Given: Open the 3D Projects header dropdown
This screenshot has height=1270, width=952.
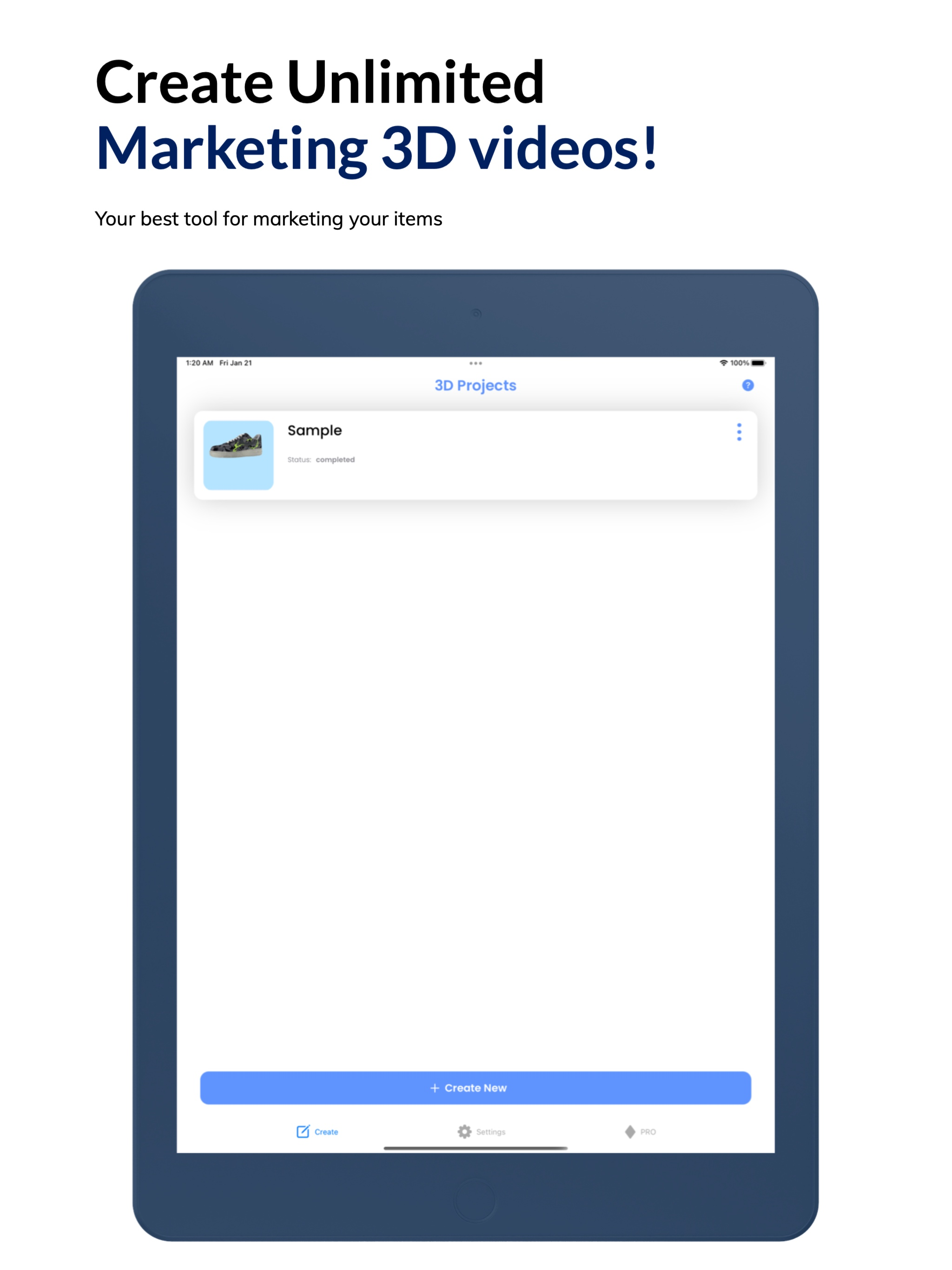Looking at the screenshot, I should tap(475, 385).
